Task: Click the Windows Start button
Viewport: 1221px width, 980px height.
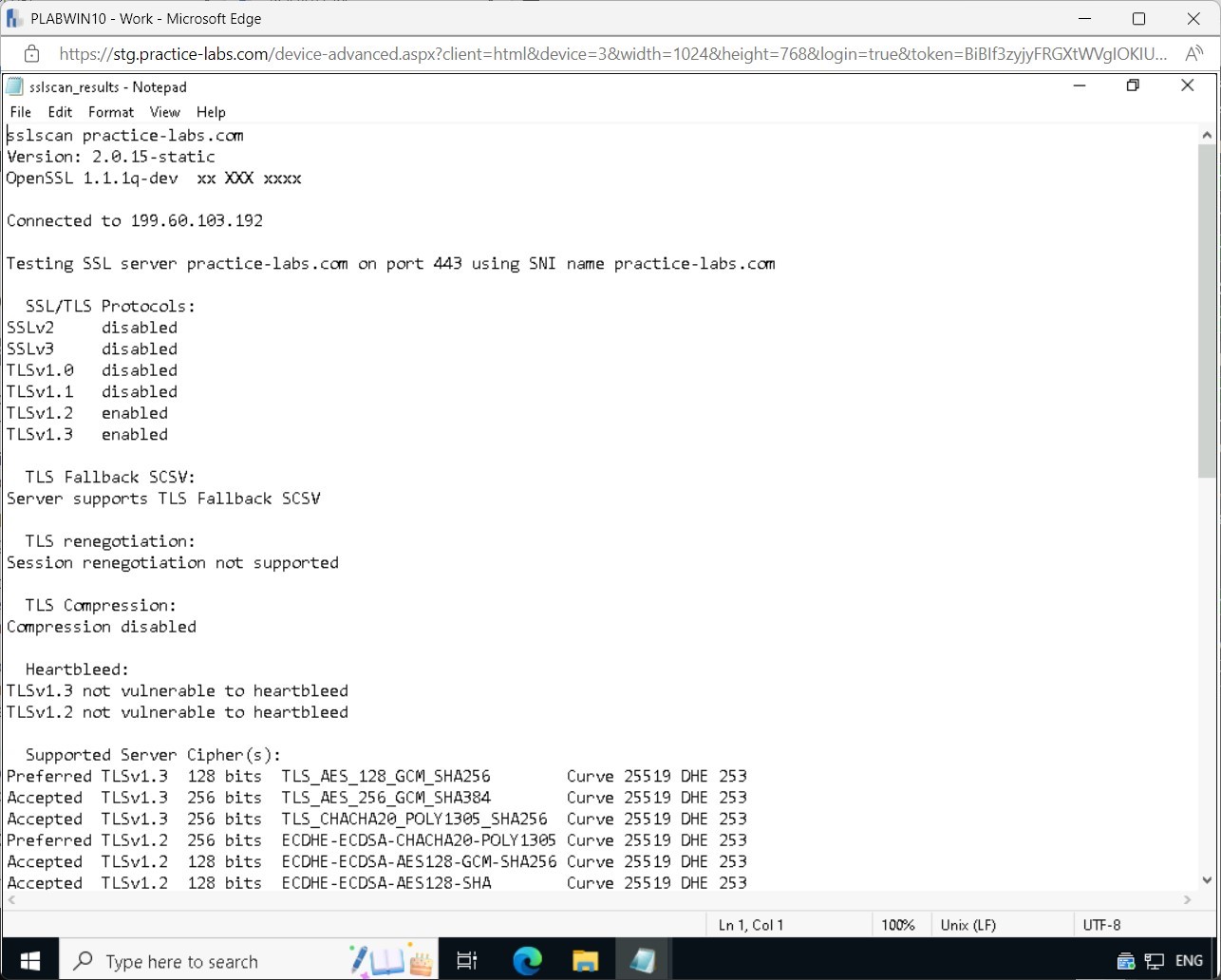Action: (29, 961)
